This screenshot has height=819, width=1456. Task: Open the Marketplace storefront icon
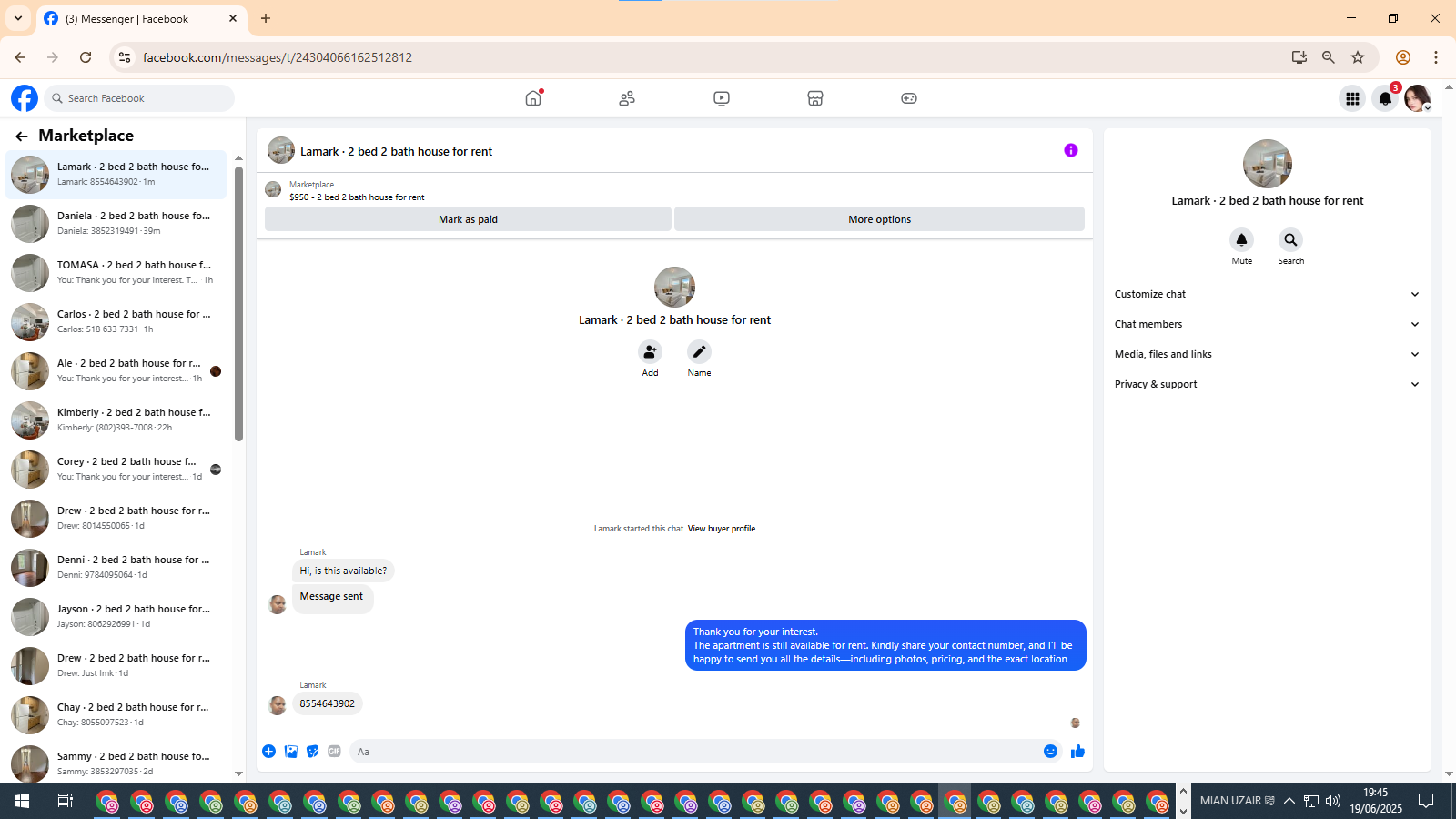pyautogui.click(x=815, y=98)
